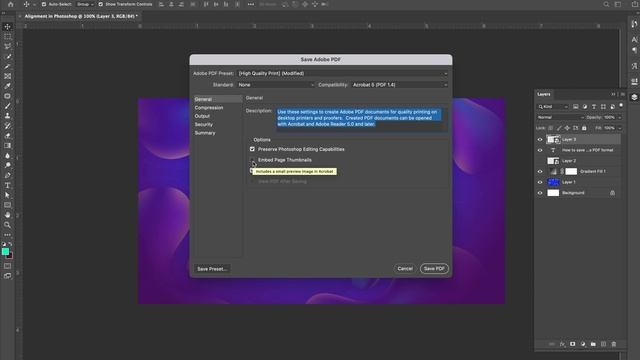Screen dimensions: 640x360
Task: Filter layers by type layers icon
Action: 594,107
